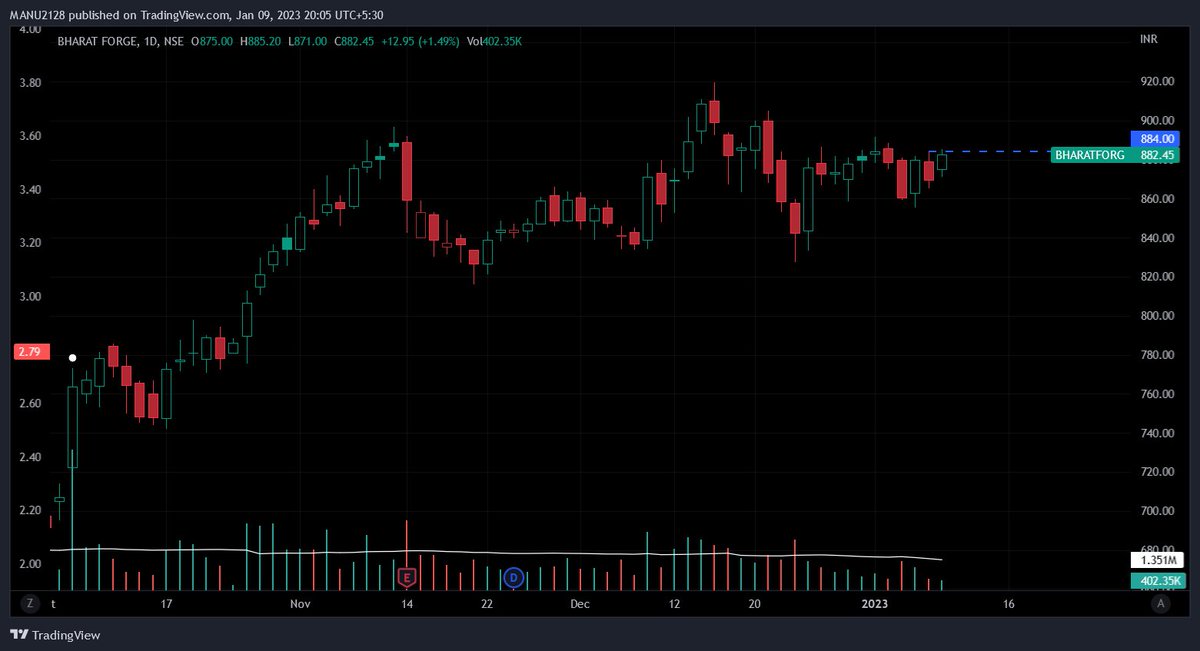Click the NSE exchange label

tap(173, 41)
